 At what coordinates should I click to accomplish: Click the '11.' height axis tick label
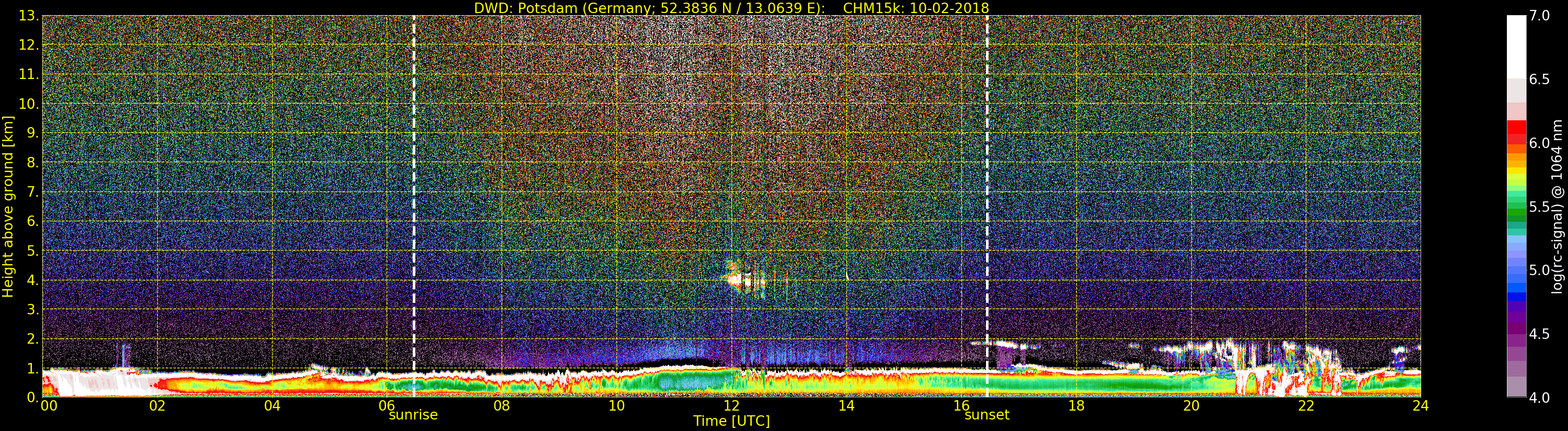[29, 74]
